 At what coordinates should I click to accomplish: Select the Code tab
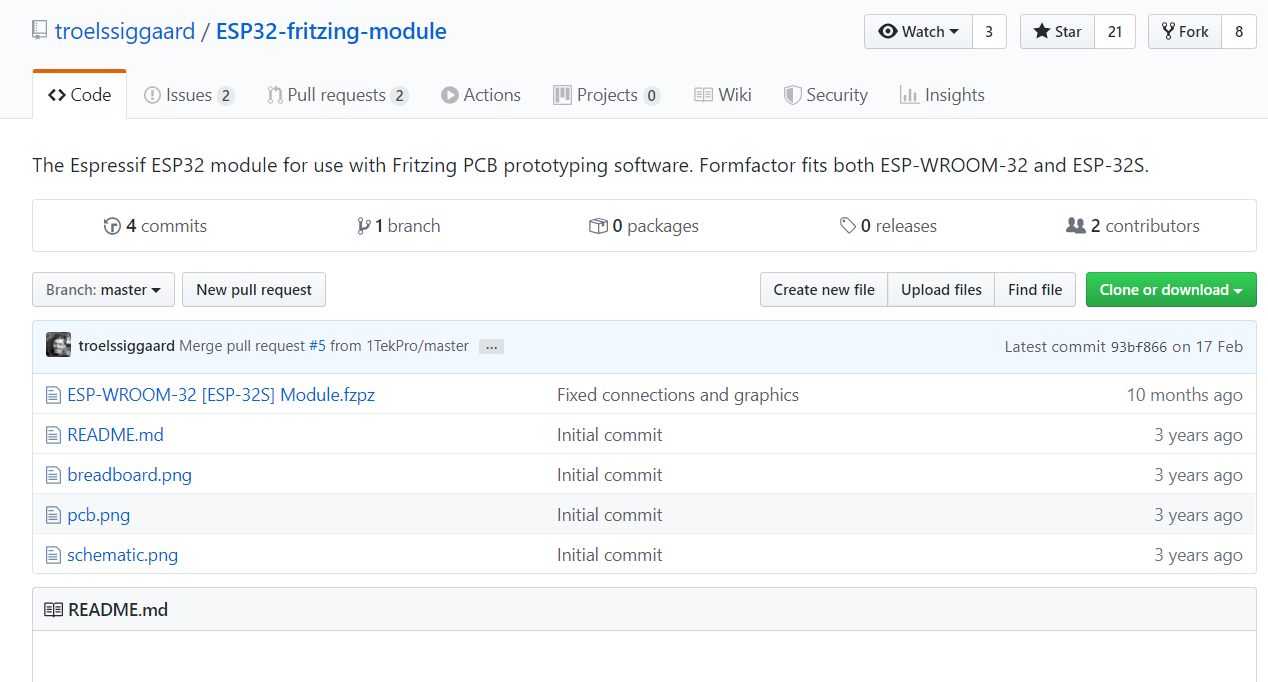80,95
